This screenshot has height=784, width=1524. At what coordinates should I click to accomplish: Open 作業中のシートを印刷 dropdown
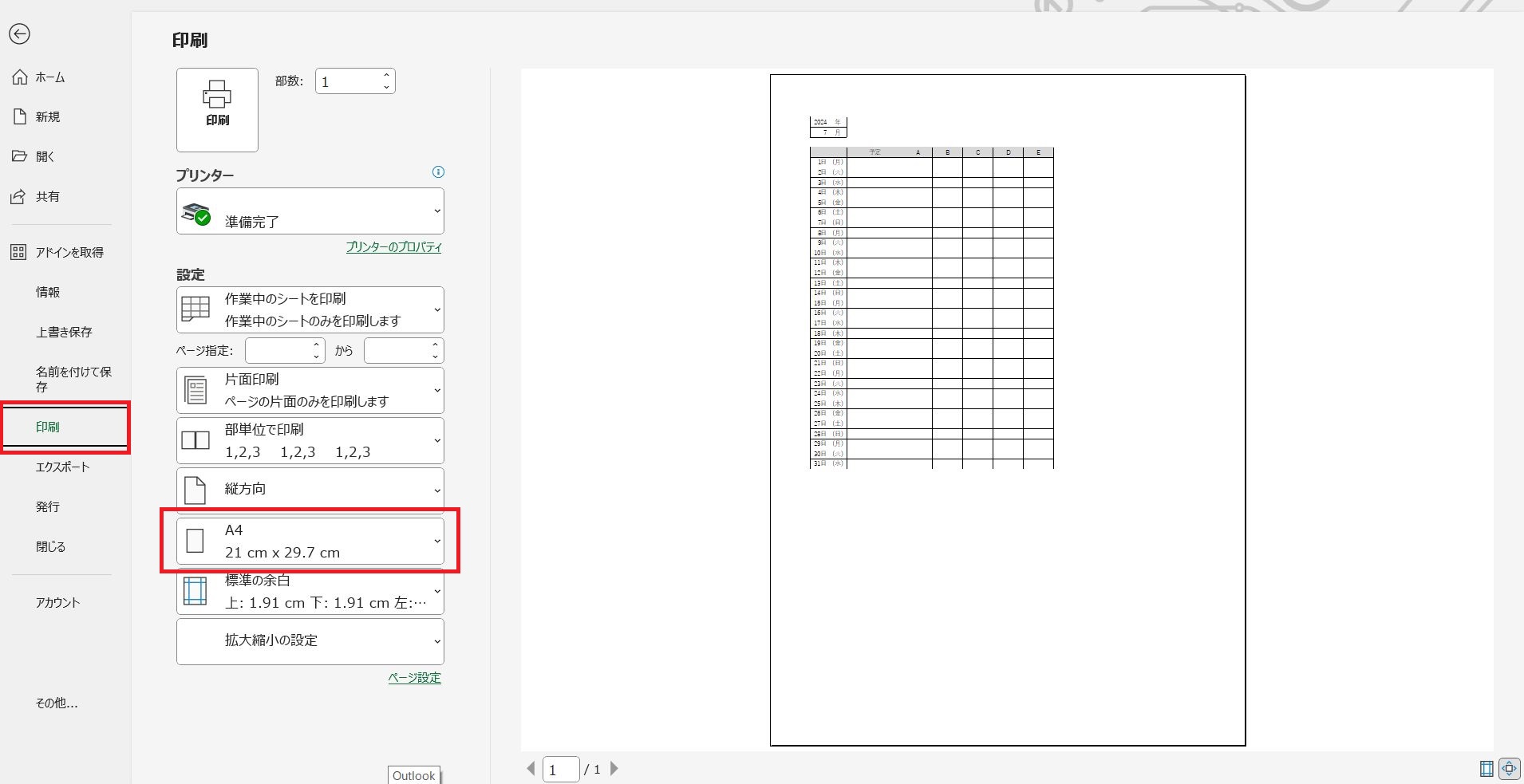click(x=310, y=309)
